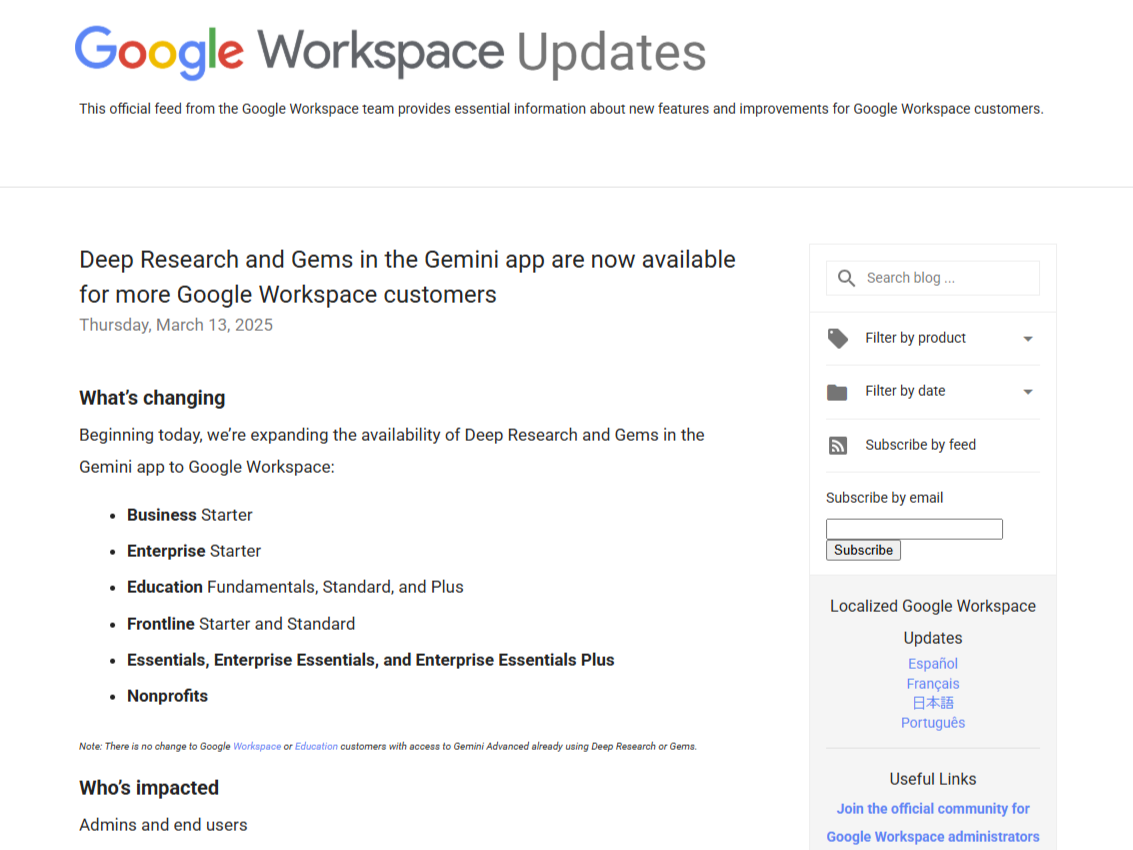Open the 日本語 localized updates page
The height and width of the screenshot is (850, 1133).
[x=932, y=702]
